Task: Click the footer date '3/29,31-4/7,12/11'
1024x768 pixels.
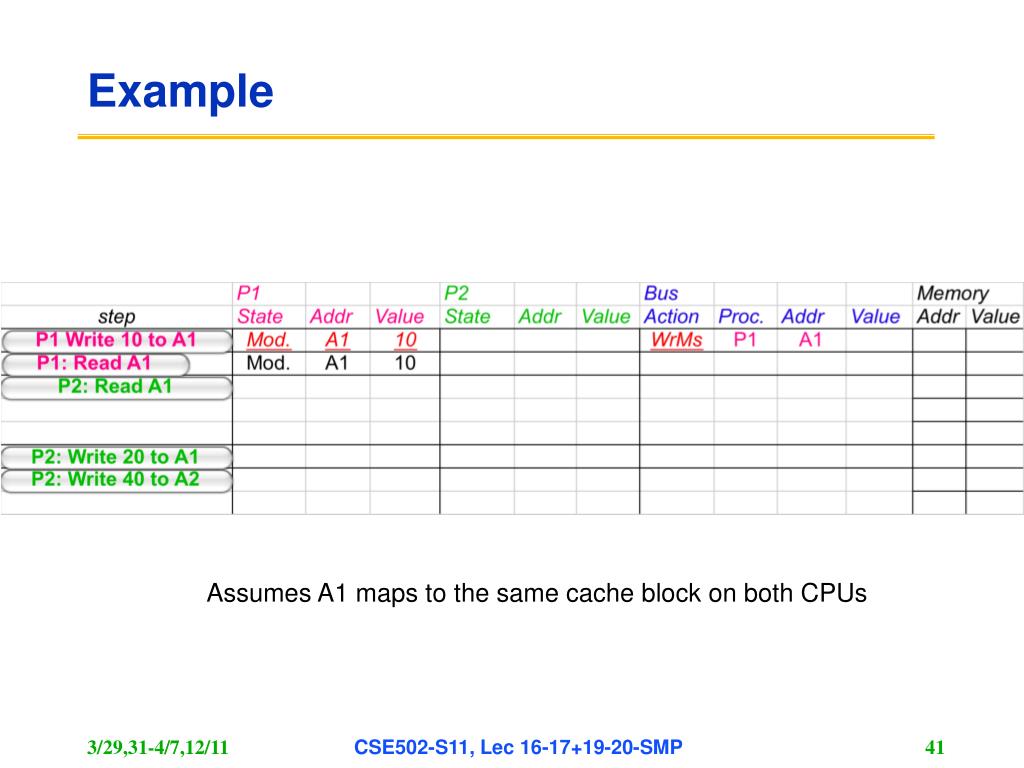Action: [158, 748]
